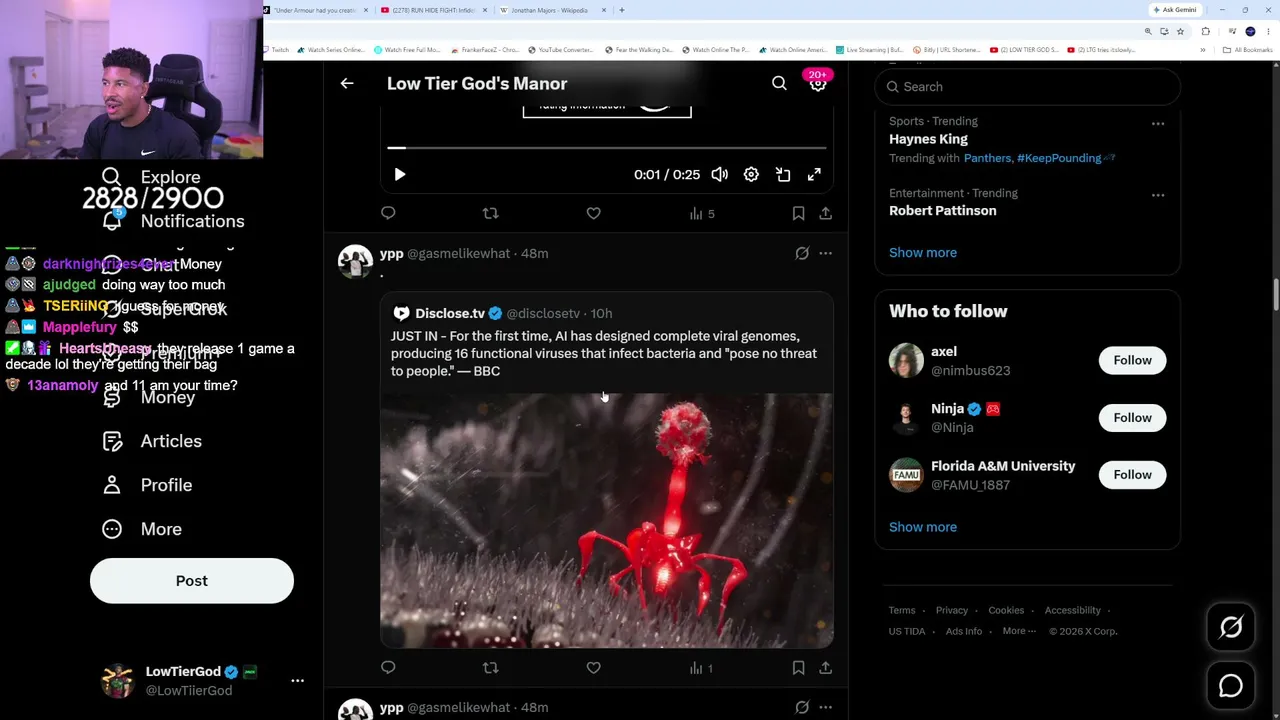The width and height of the screenshot is (1280, 720).
Task: Bookmark this page with the star icon
Action: click(x=1179, y=31)
